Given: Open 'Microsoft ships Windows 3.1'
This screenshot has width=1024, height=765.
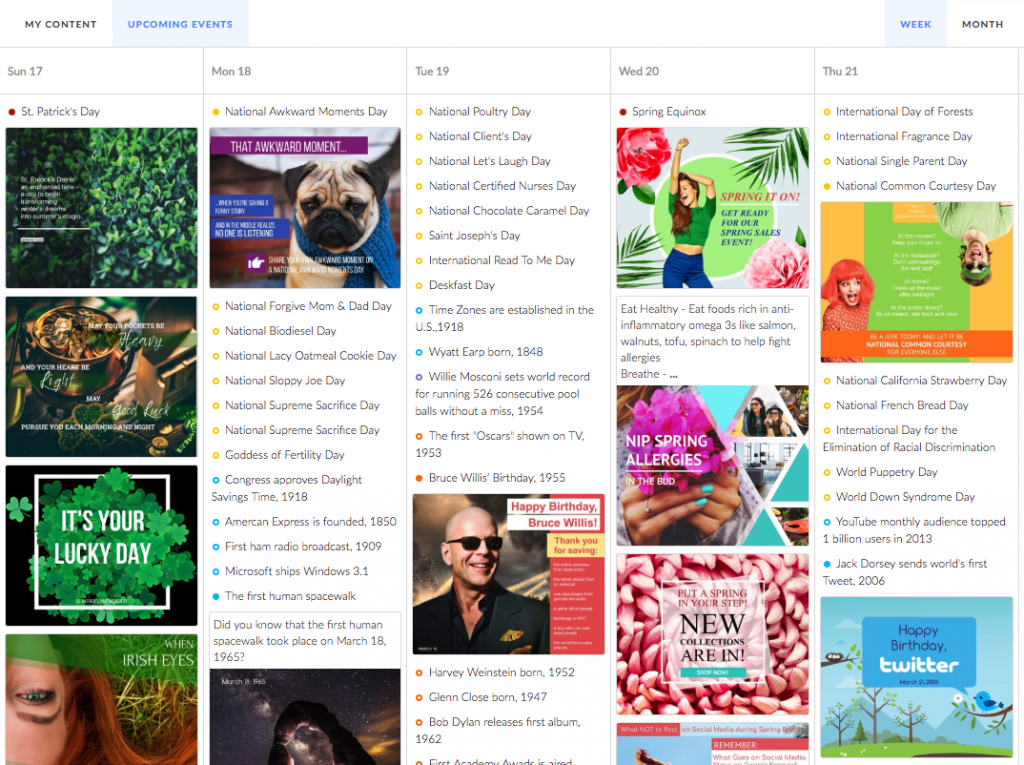Looking at the screenshot, I should pyautogui.click(x=296, y=571).
